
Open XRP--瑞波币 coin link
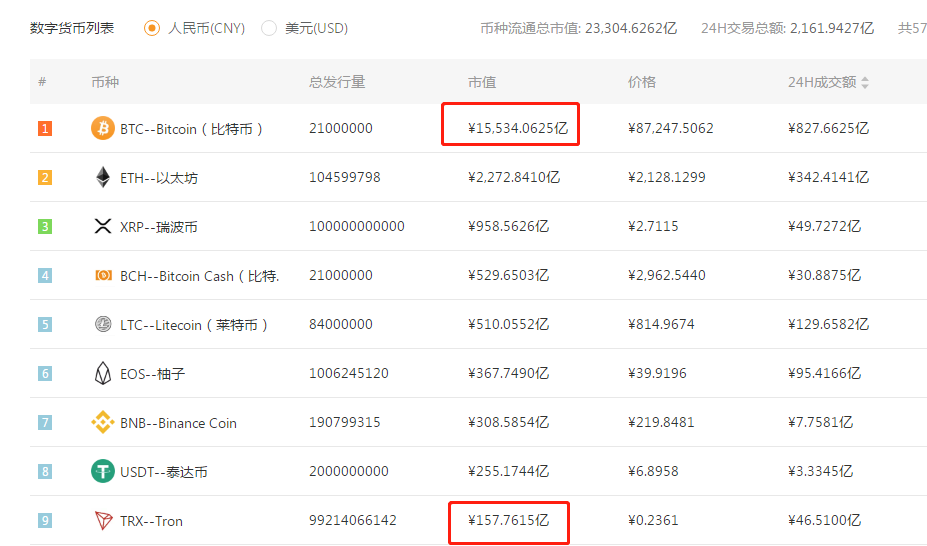coord(159,227)
